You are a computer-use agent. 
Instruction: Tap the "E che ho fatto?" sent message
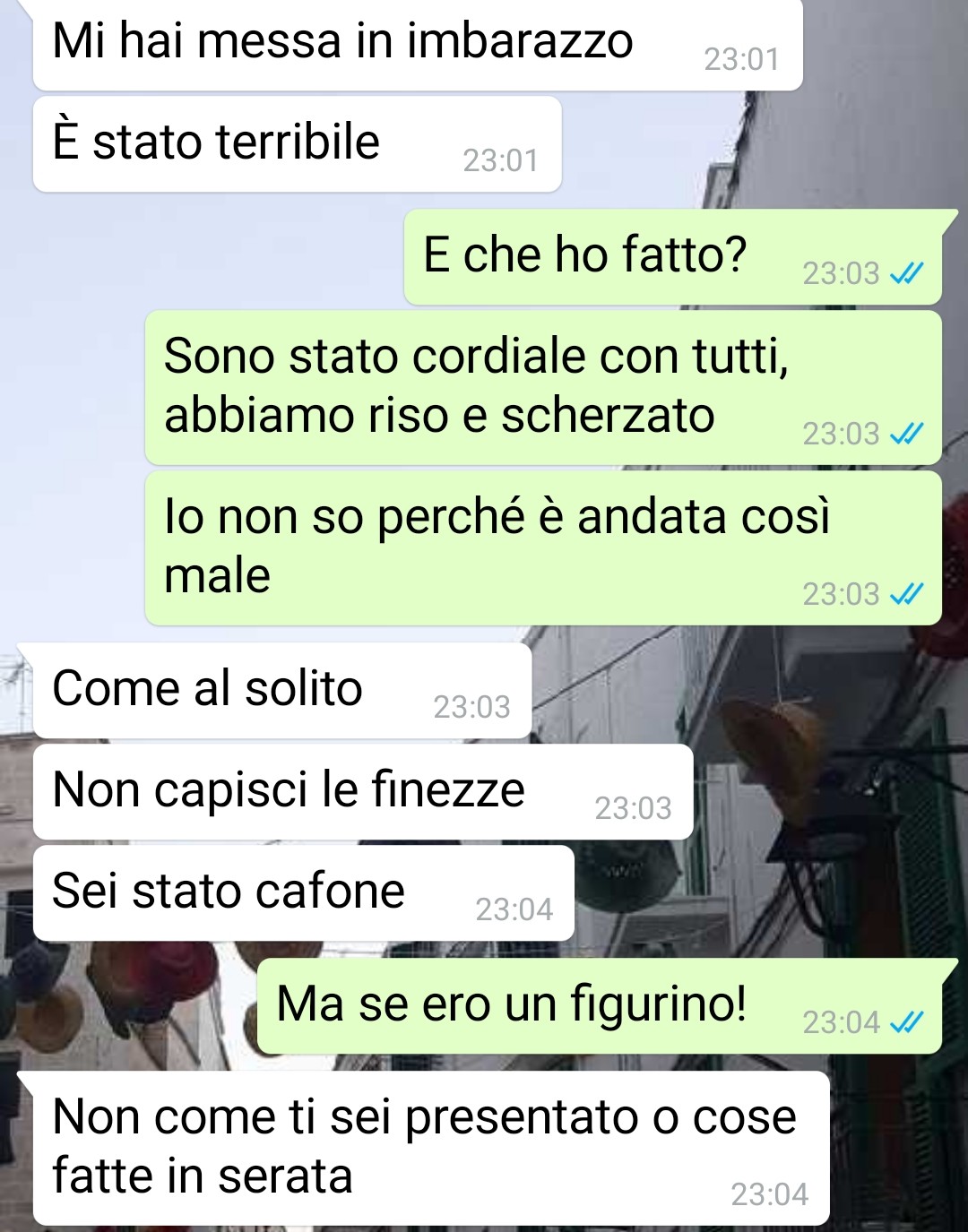pyautogui.click(x=672, y=257)
